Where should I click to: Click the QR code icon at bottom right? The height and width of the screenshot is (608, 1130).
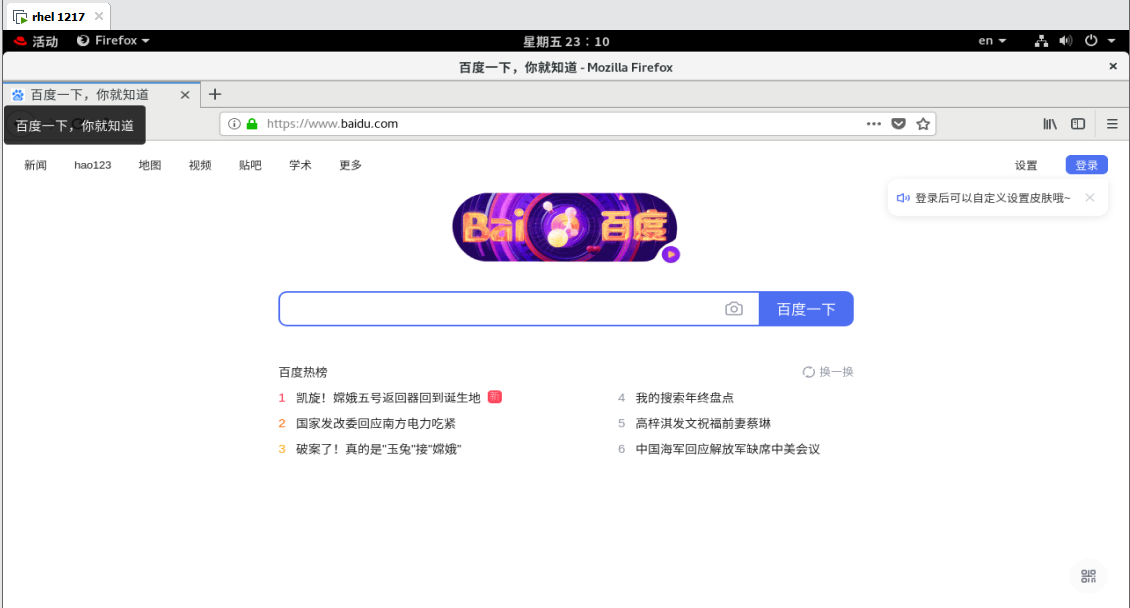(x=1088, y=576)
